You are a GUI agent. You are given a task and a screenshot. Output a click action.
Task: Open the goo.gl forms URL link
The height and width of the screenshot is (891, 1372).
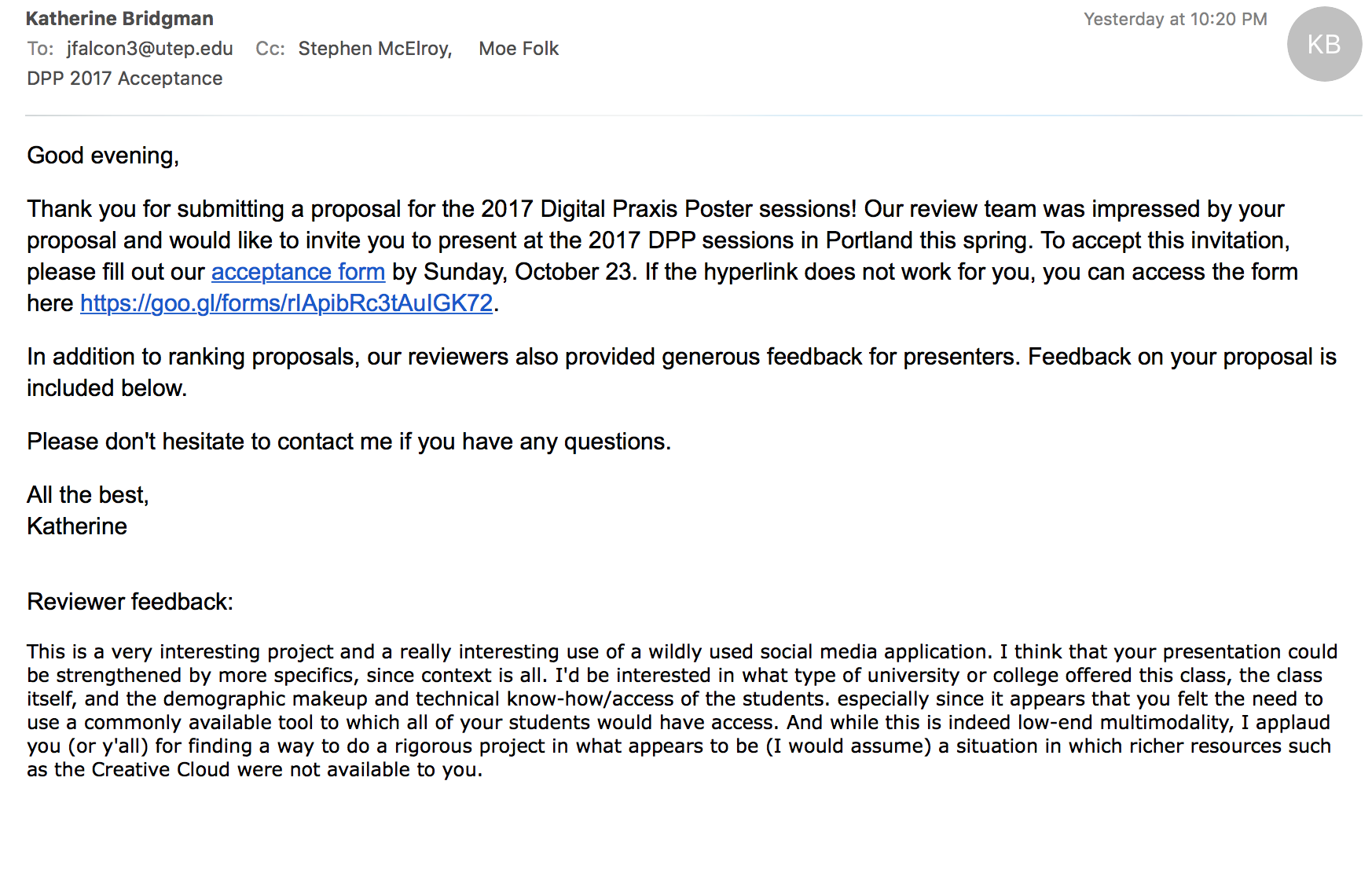[286, 303]
